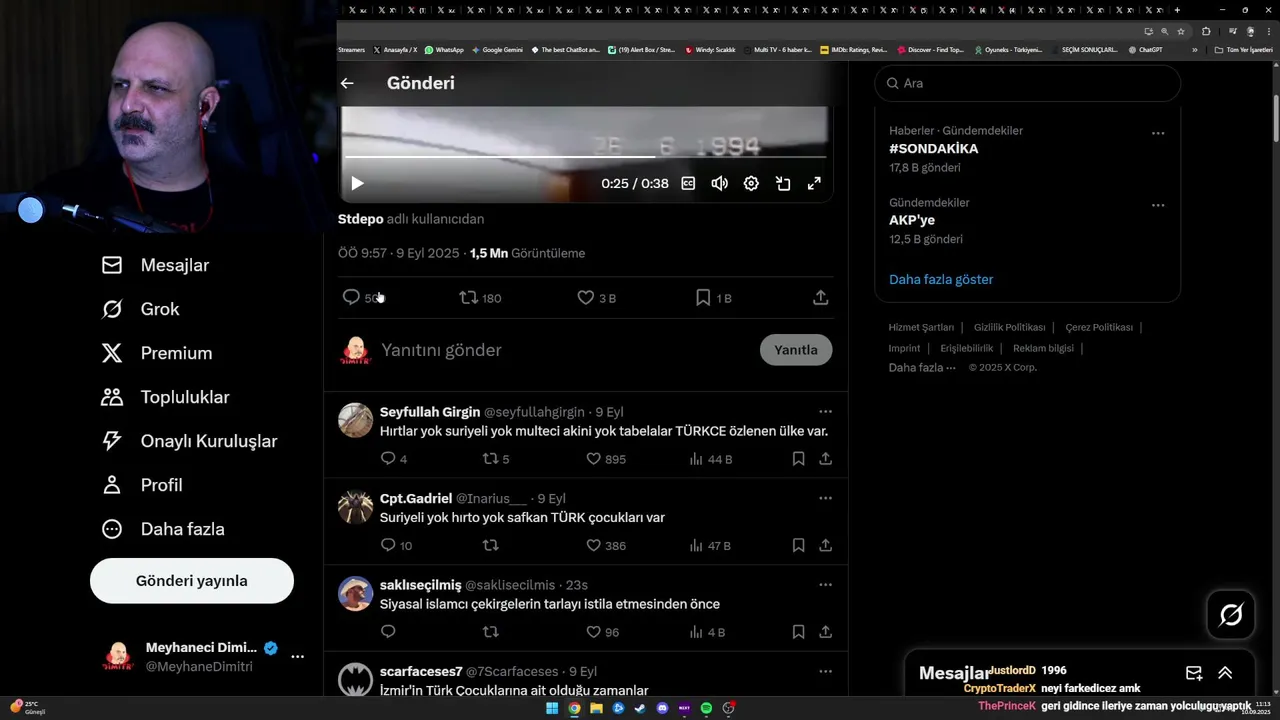Repost saklıseçilmiş's comment
This screenshot has height=720, width=1280.
[x=490, y=632]
